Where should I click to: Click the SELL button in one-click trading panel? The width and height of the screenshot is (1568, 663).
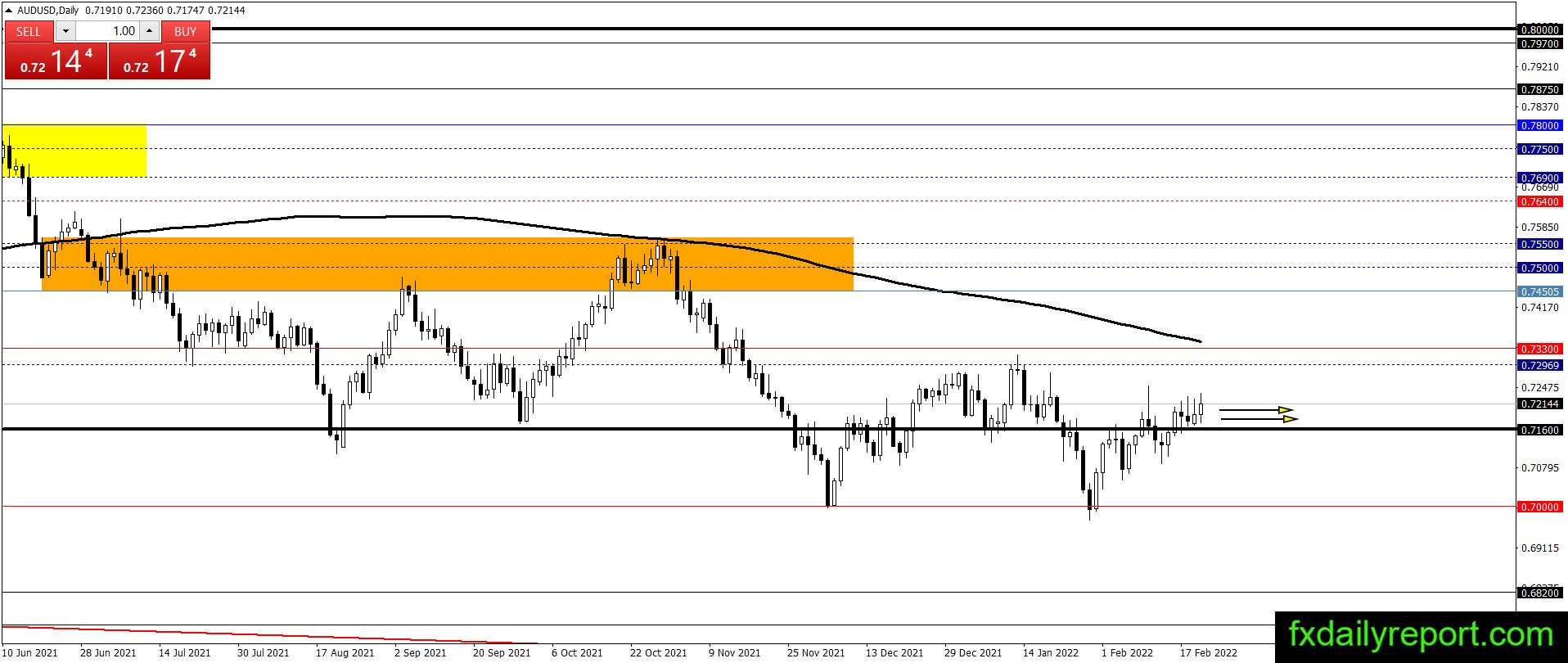click(x=29, y=31)
